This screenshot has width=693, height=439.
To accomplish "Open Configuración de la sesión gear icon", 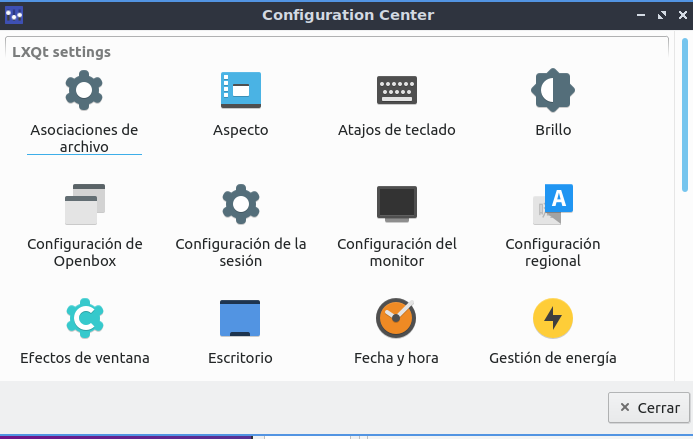I will [x=240, y=204].
